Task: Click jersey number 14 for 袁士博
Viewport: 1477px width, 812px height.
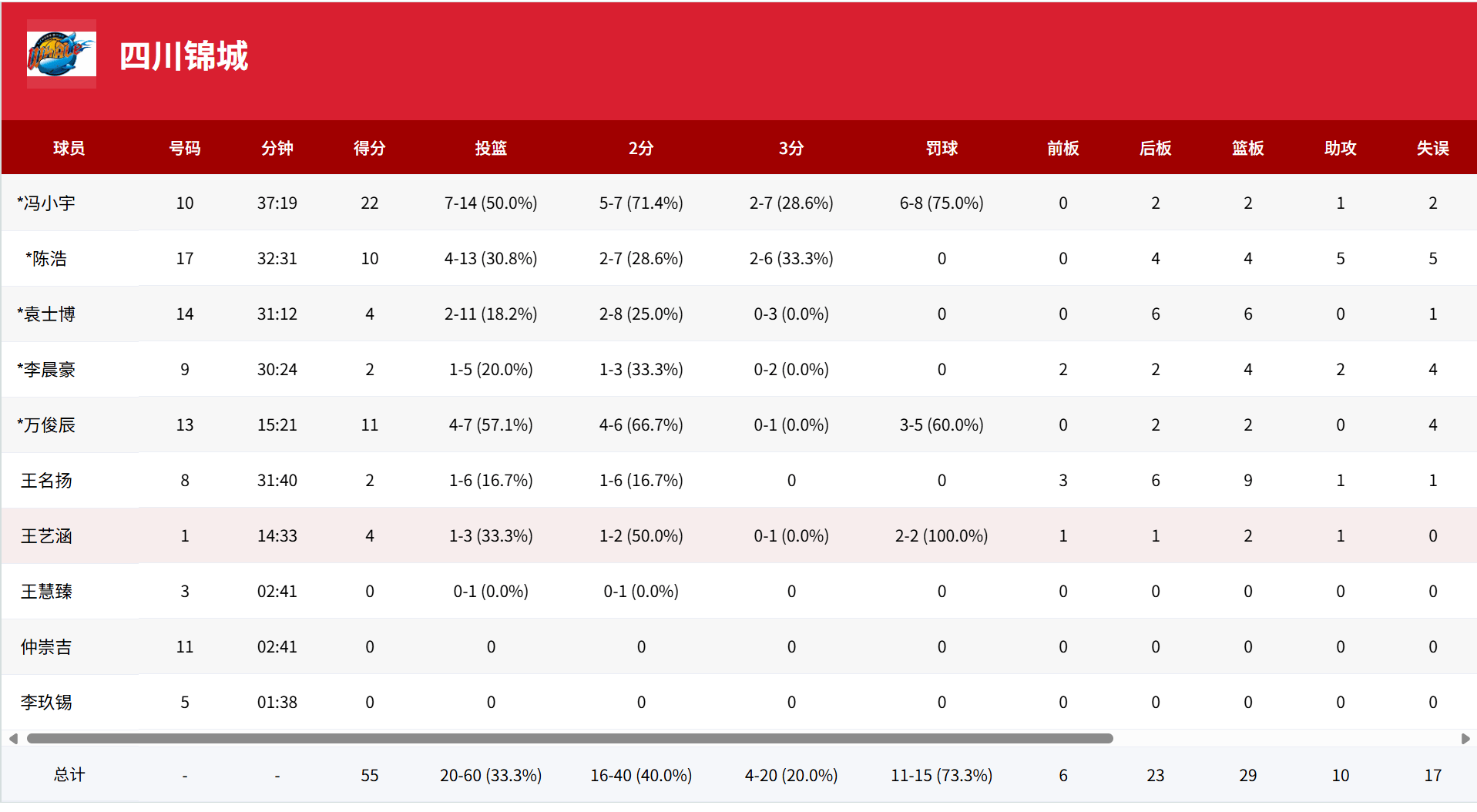Action: (185, 314)
